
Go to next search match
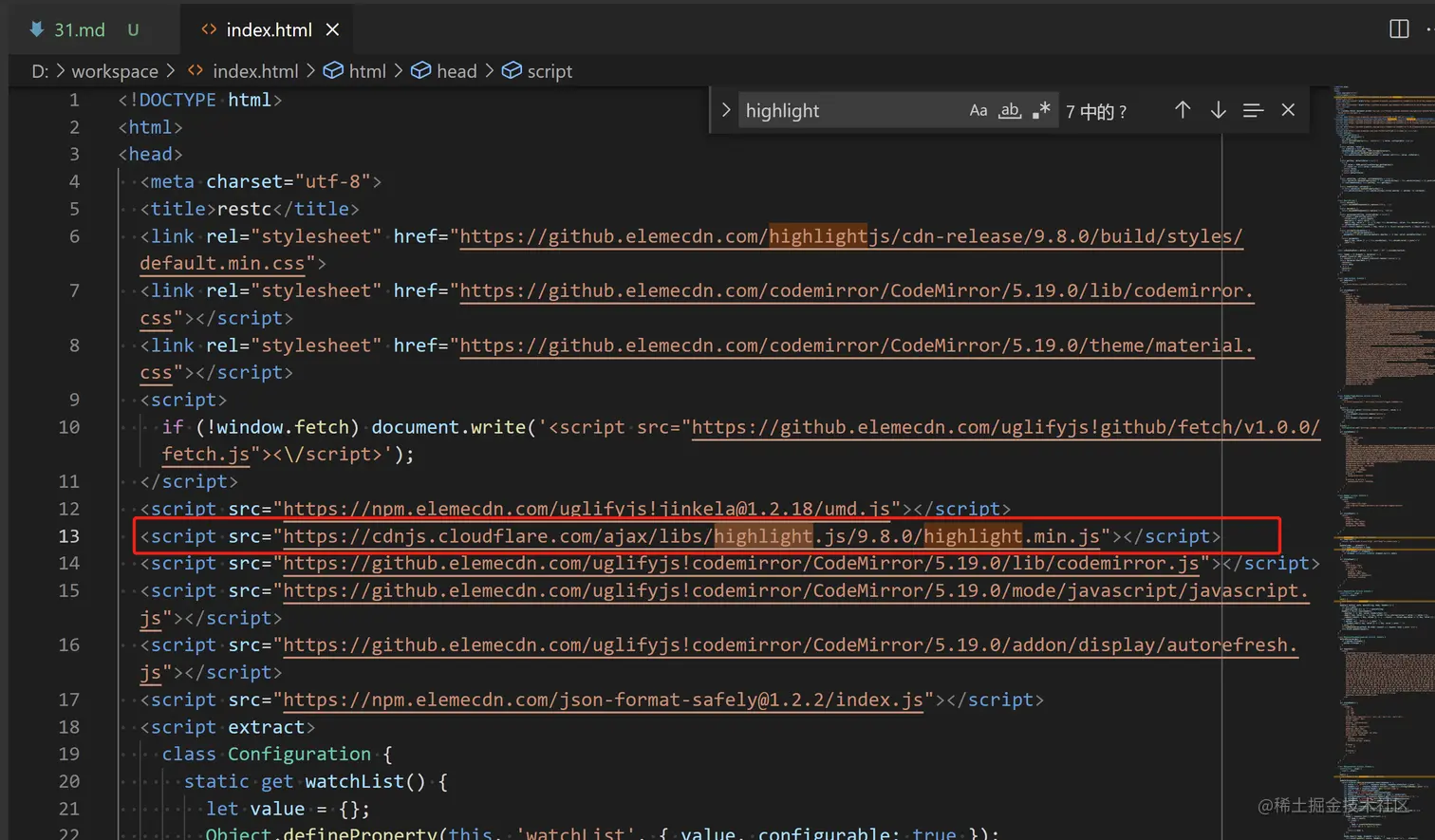(1218, 110)
